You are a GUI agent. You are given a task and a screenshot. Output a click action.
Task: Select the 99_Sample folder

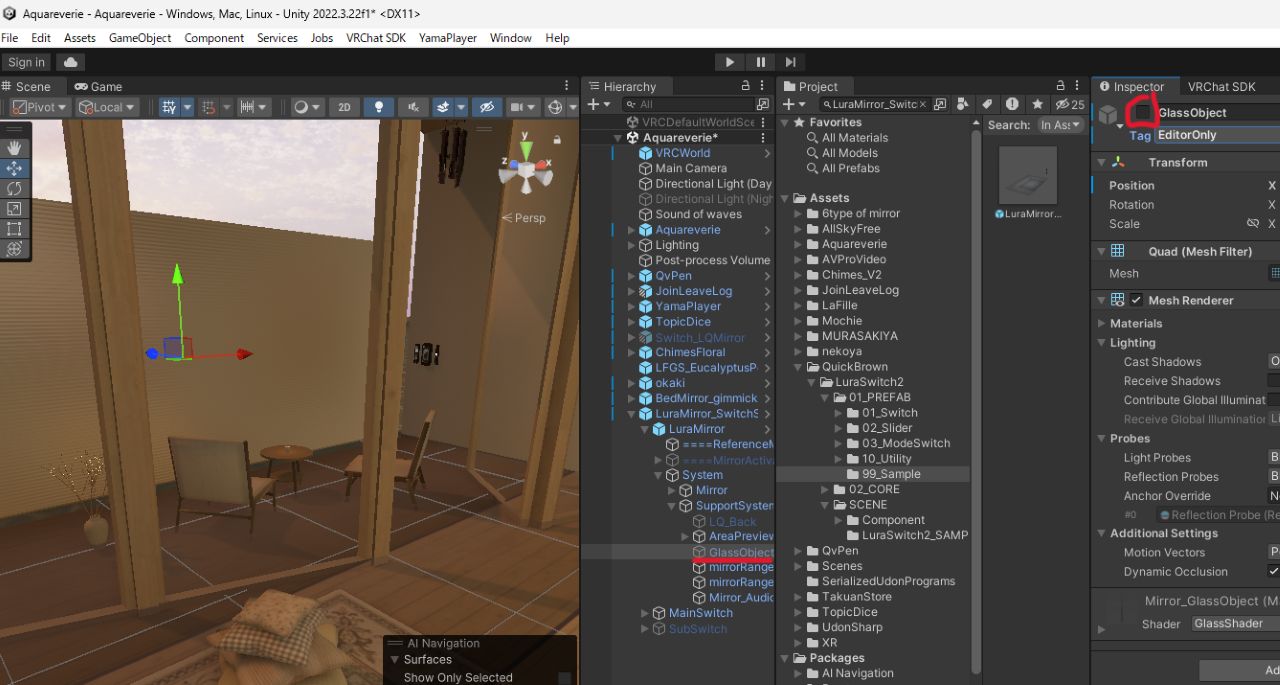tap(891, 474)
